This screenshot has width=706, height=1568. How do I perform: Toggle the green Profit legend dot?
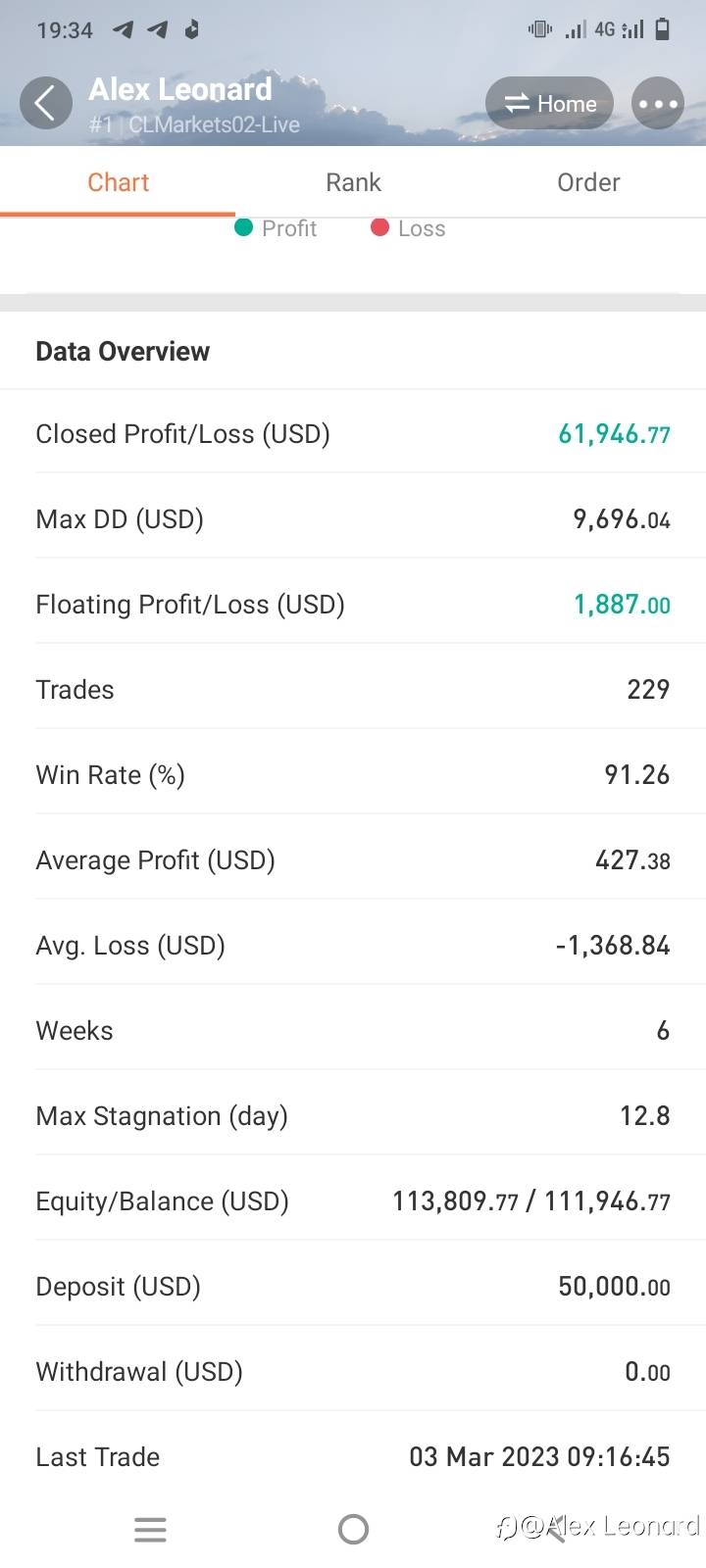[x=244, y=228]
